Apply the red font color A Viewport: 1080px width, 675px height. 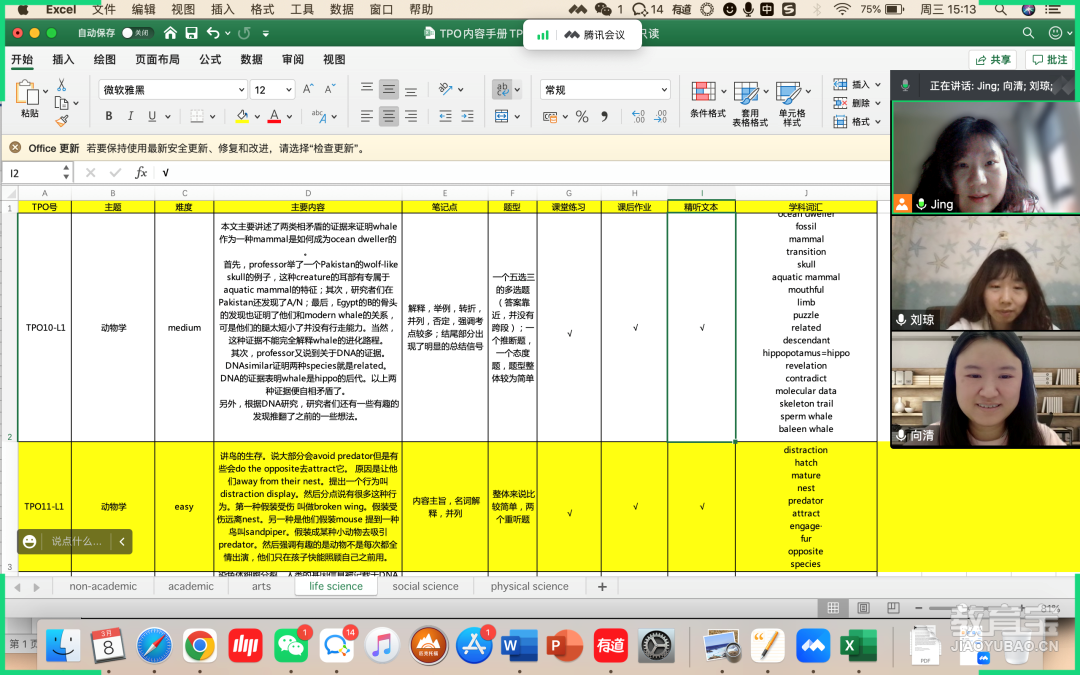[274, 116]
